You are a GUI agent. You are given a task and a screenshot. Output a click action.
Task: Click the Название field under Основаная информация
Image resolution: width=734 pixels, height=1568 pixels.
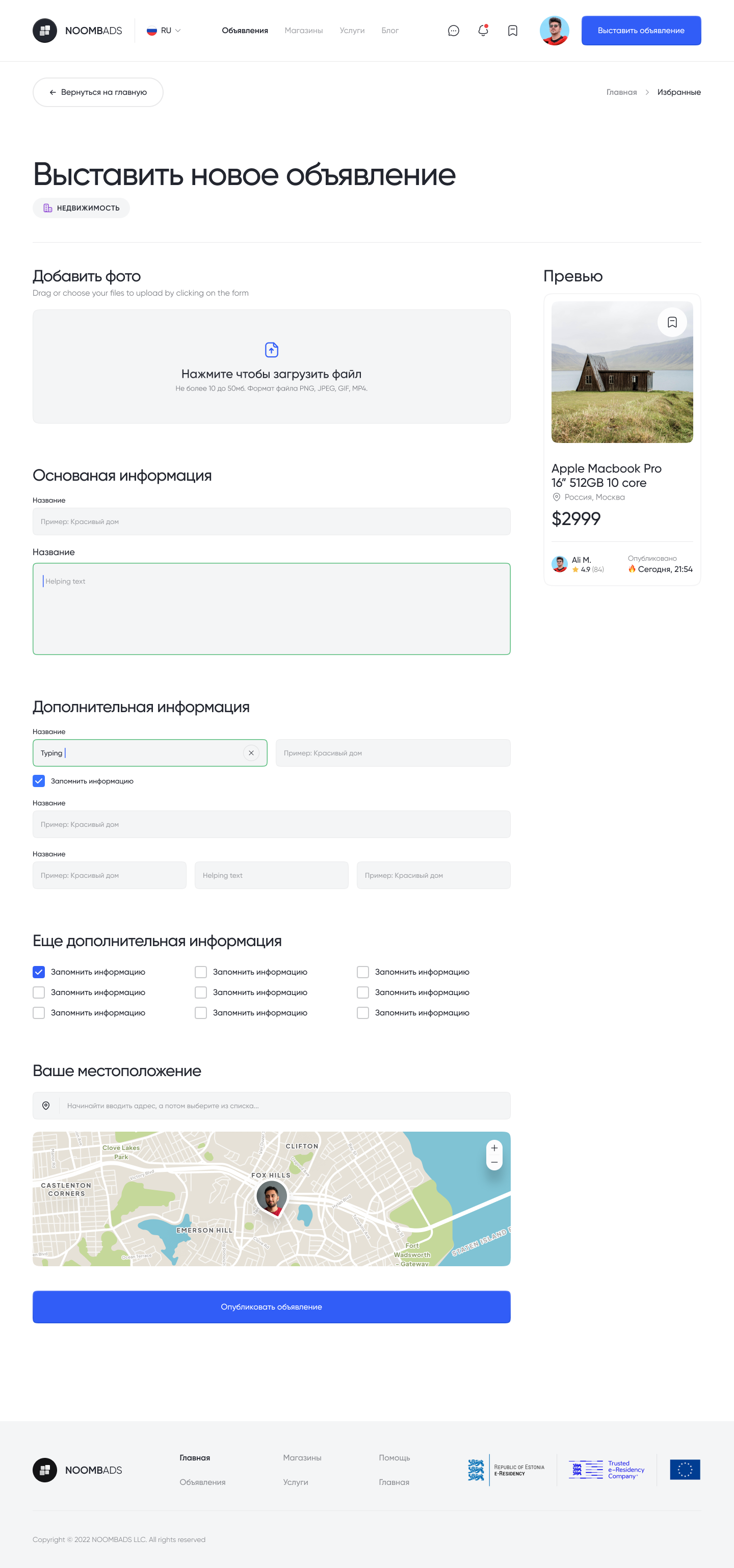(272, 521)
